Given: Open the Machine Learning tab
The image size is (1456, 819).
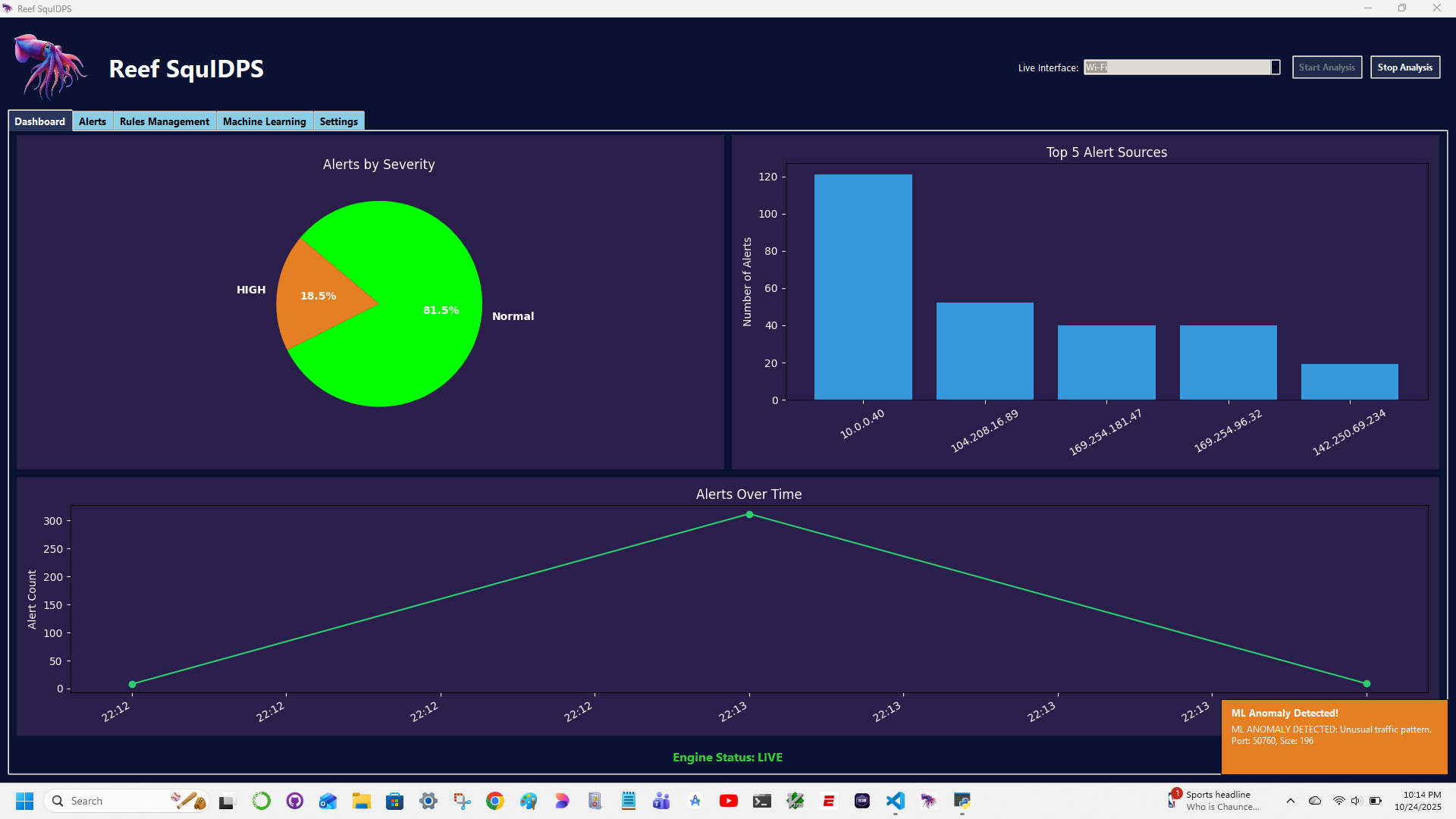Looking at the screenshot, I should [264, 121].
